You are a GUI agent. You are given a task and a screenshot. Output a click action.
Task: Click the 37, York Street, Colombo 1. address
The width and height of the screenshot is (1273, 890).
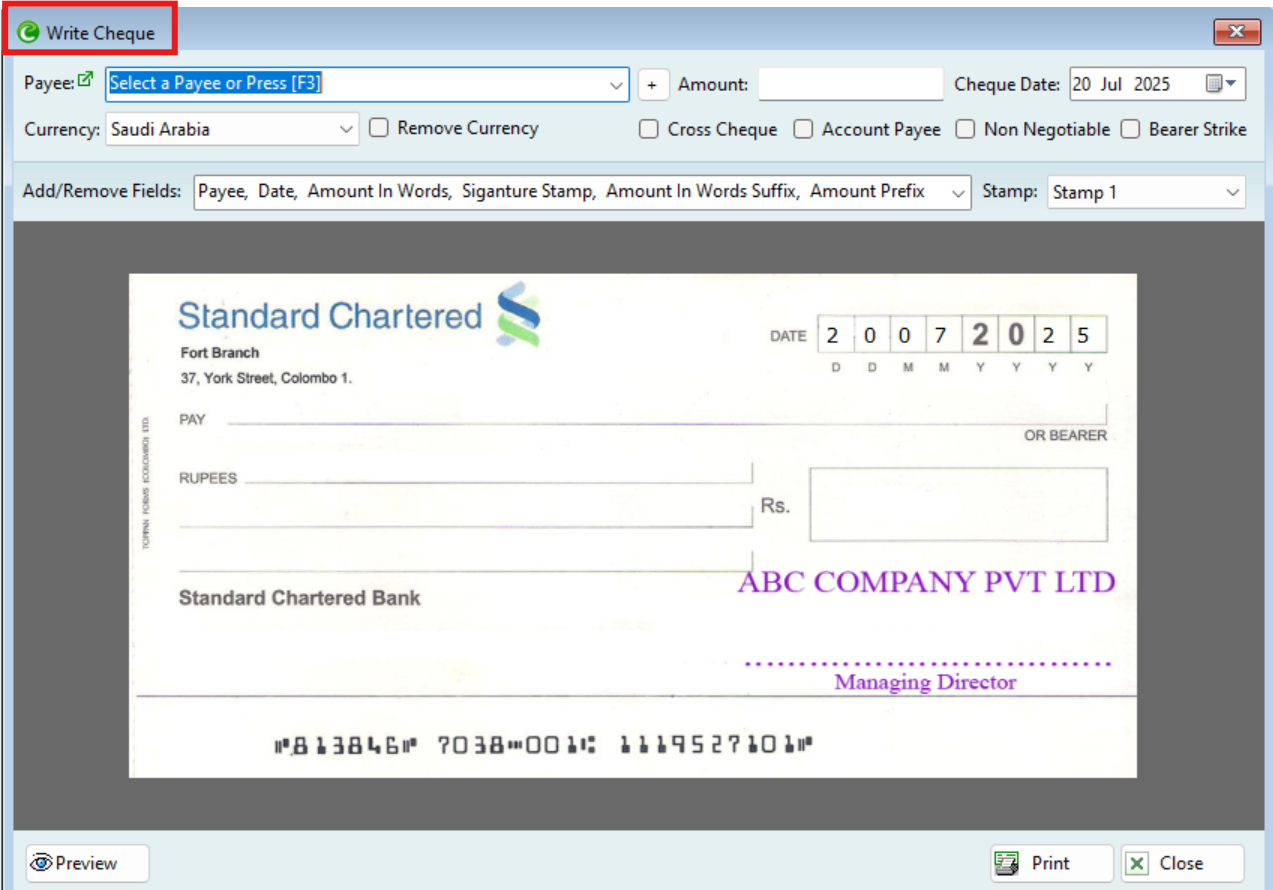[266, 379]
